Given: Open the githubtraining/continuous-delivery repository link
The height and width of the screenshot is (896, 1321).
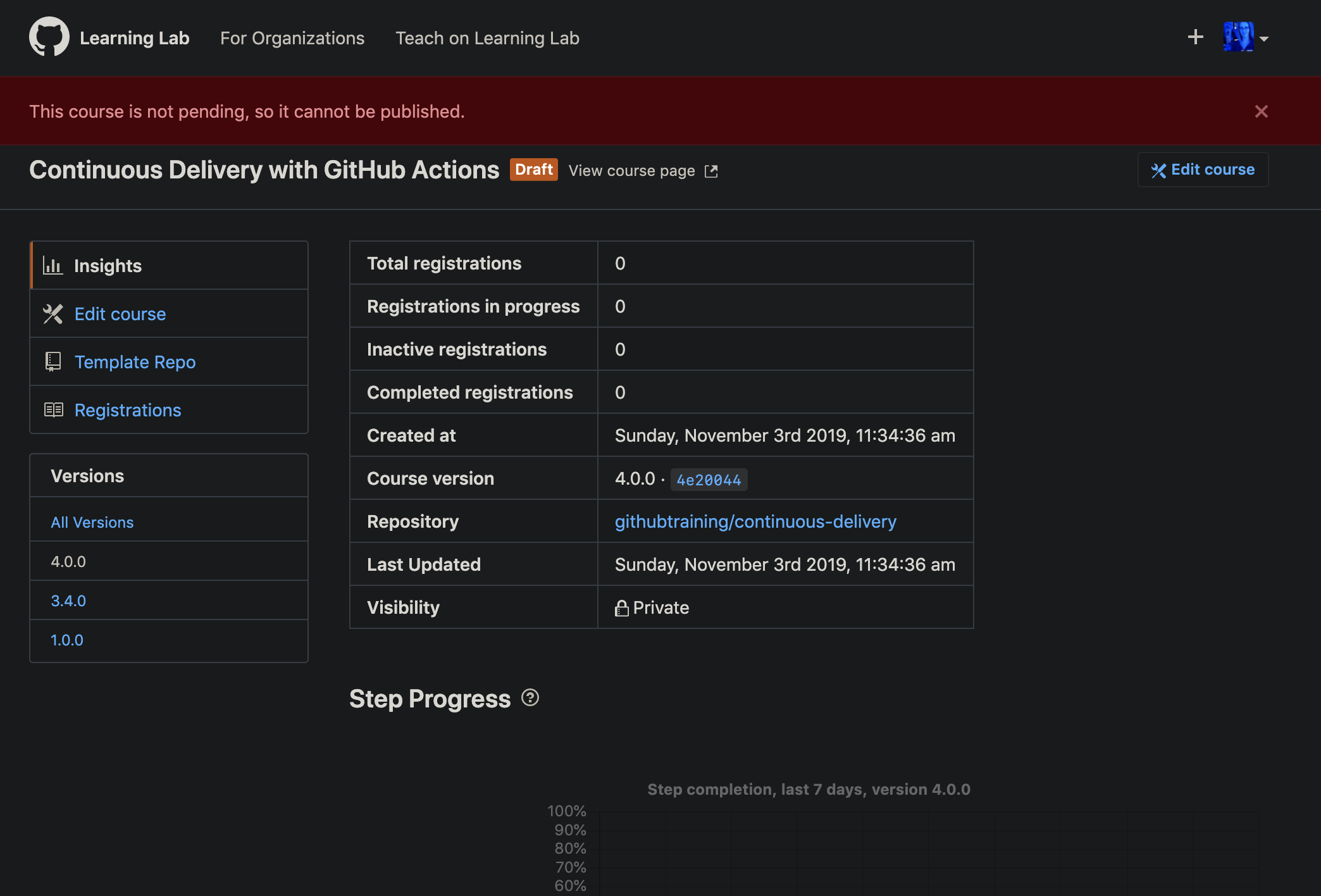Looking at the screenshot, I should point(755,521).
